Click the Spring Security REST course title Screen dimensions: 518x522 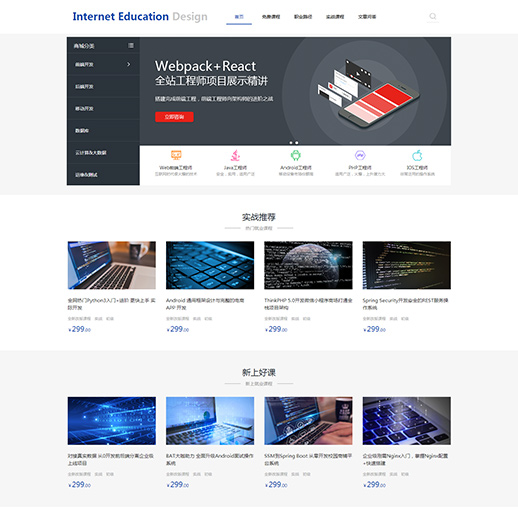point(405,304)
